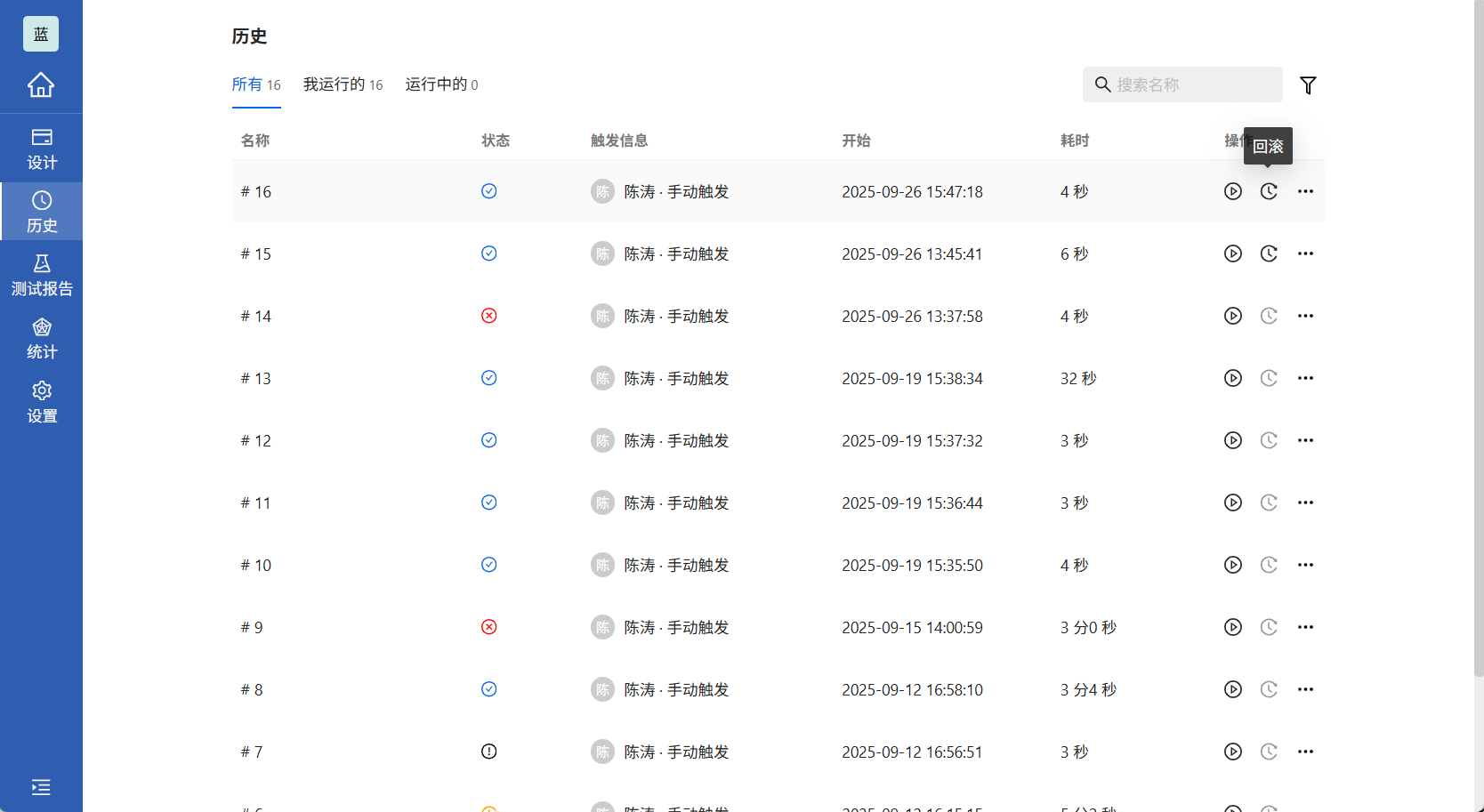Re-run build #14 play icon
This screenshot has height=812, width=1484.
(1233, 316)
